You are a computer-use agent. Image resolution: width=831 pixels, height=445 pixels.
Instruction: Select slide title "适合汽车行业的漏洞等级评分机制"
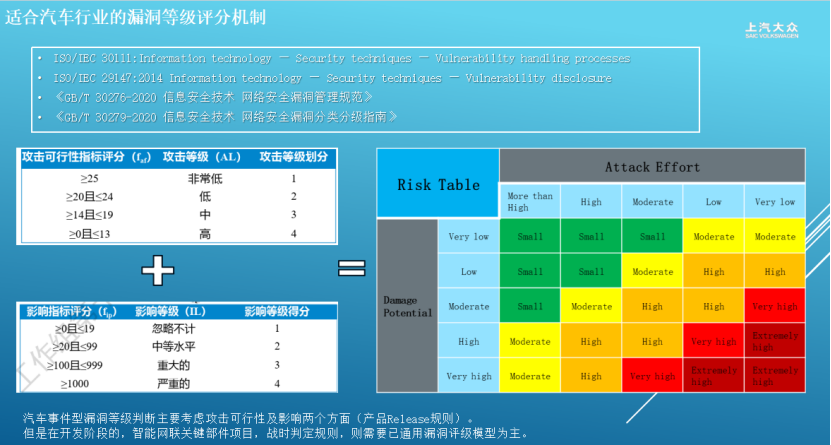pyautogui.click(x=136, y=16)
